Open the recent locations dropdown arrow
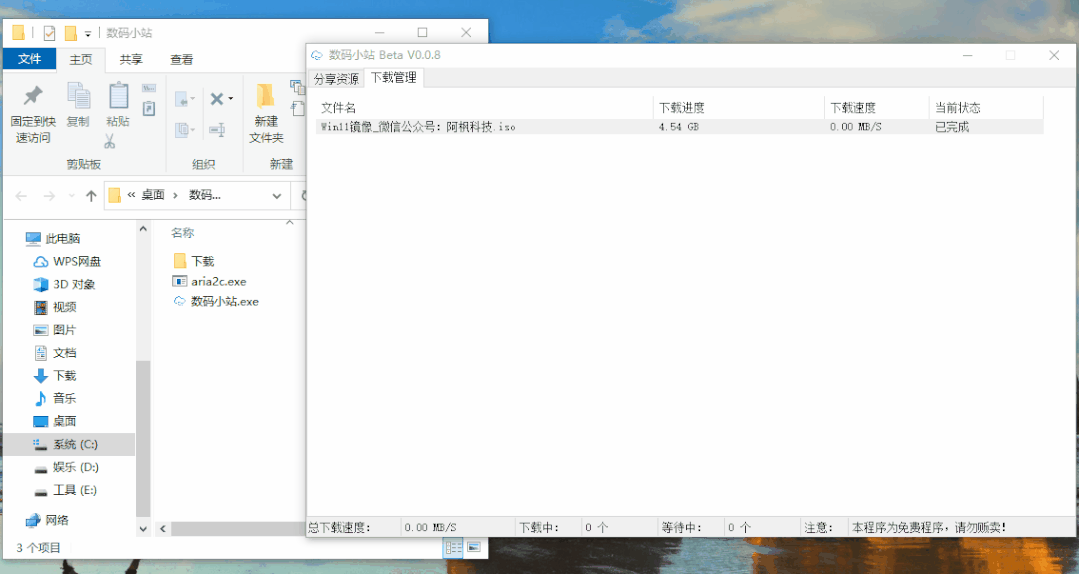Screen dimensions: 1079x574 pyautogui.click(x=72, y=196)
